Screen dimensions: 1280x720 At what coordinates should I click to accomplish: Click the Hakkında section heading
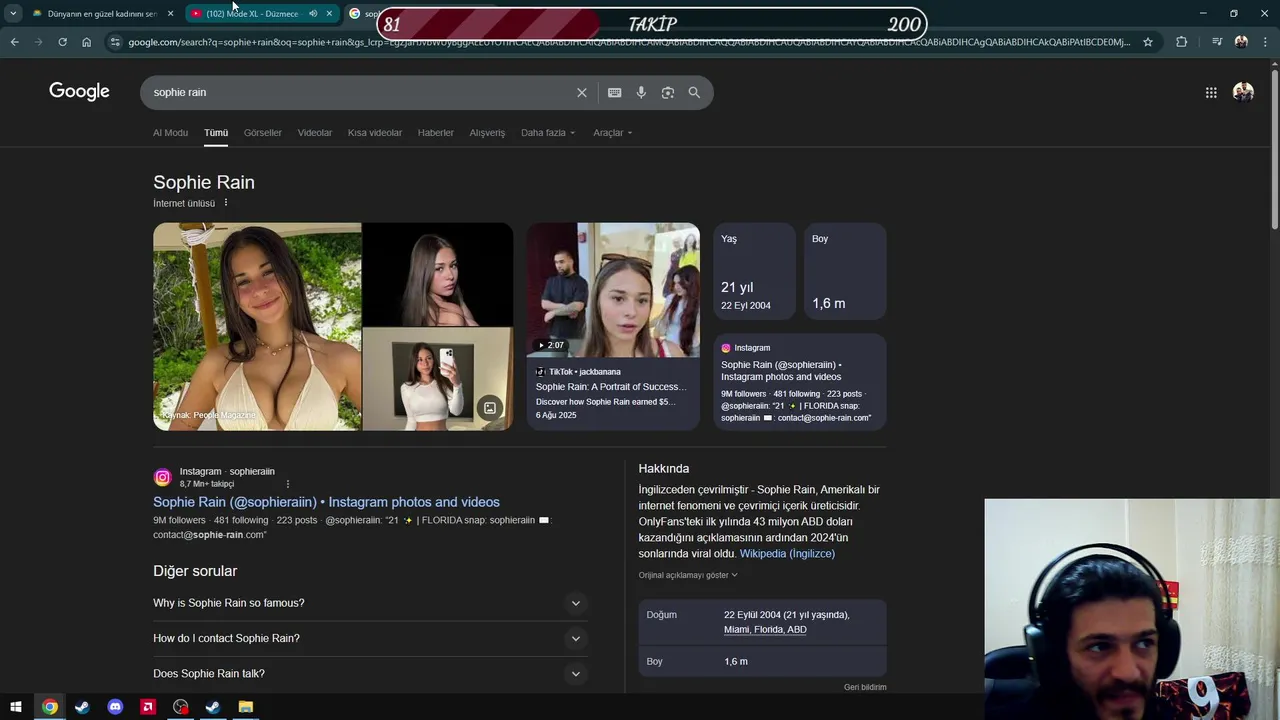664,468
